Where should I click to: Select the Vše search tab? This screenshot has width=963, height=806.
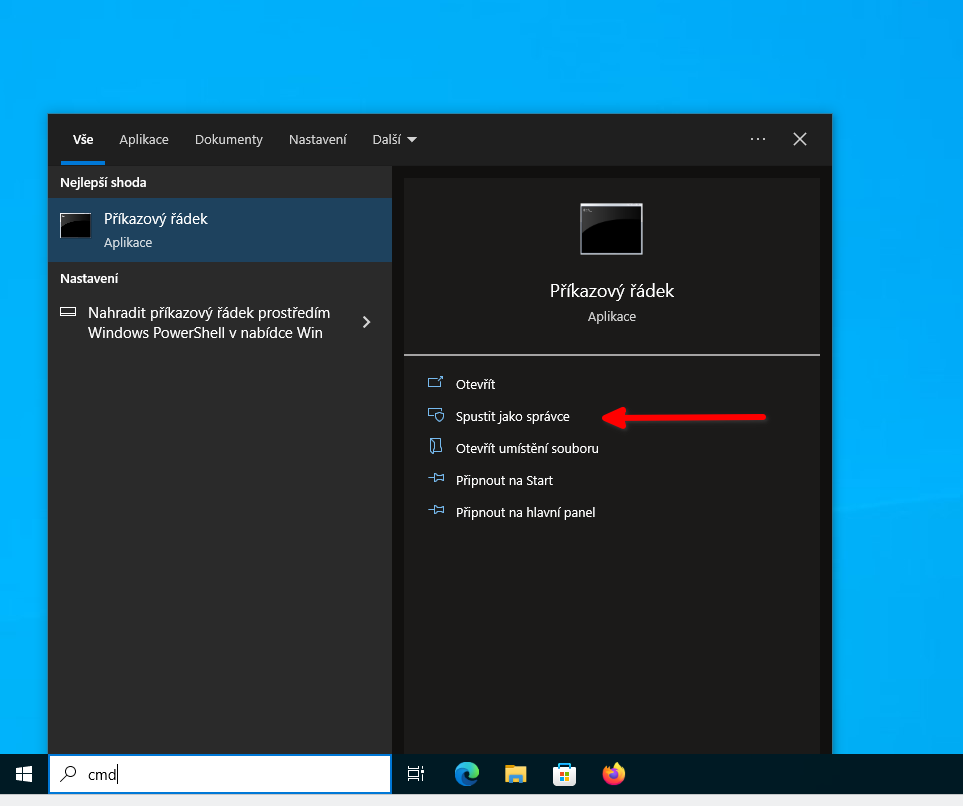click(x=83, y=140)
